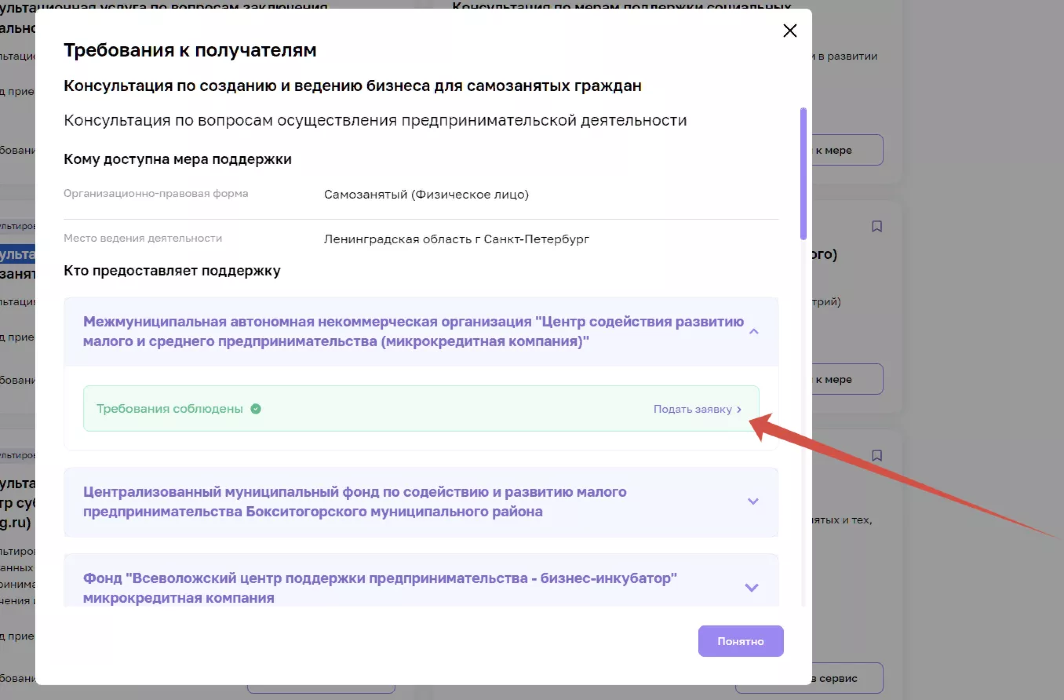1064x700 pixels.
Task: Click the green "Требования соблюдены" status banner
Action: 420,409
